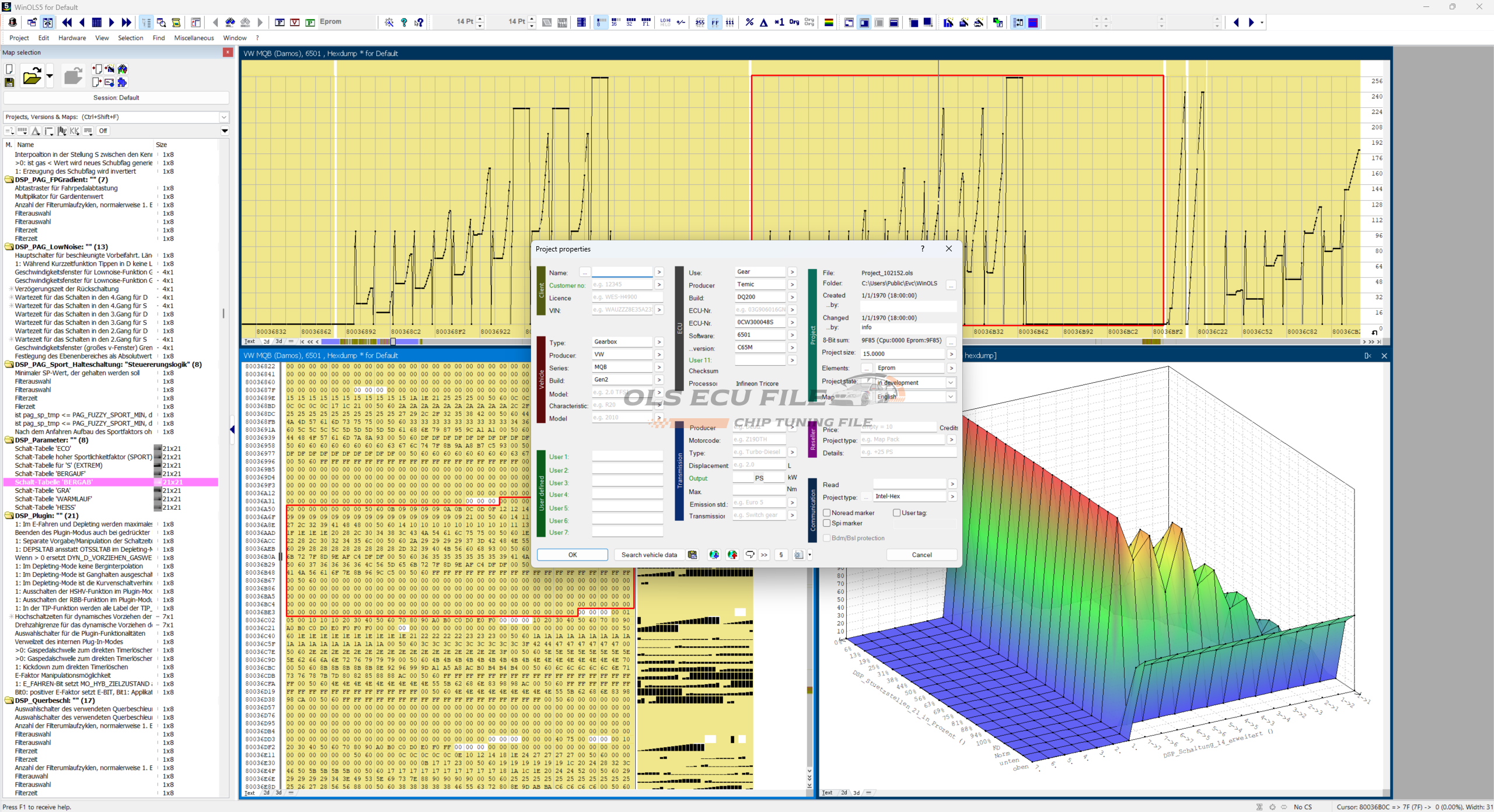Click the red V box toolbar icon
This screenshot has height=812, width=1494.
(295, 22)
